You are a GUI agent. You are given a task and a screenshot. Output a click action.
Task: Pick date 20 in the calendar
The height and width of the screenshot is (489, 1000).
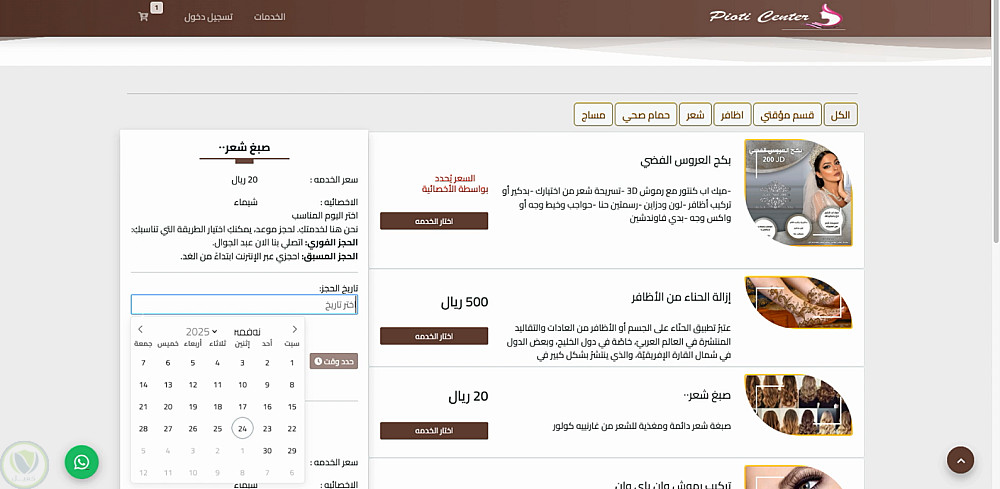168,407
